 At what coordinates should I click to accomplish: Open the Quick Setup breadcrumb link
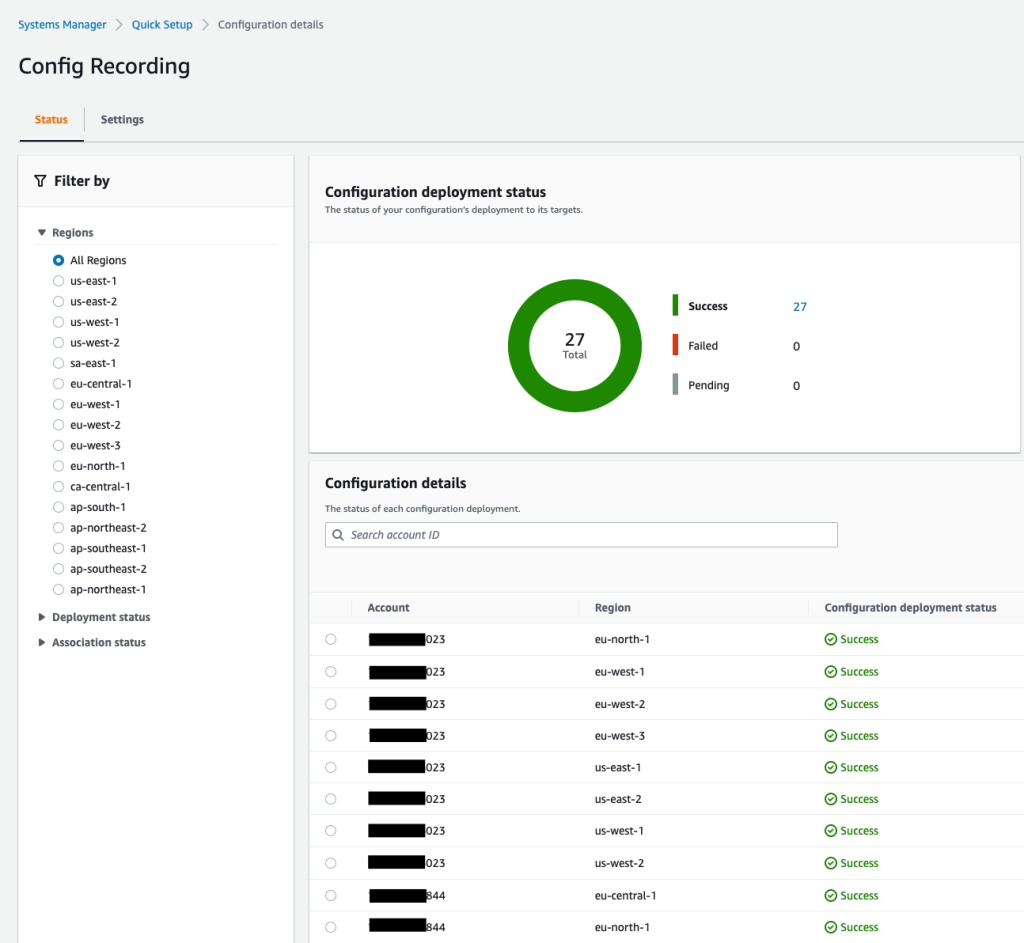[x=162, y=25]
